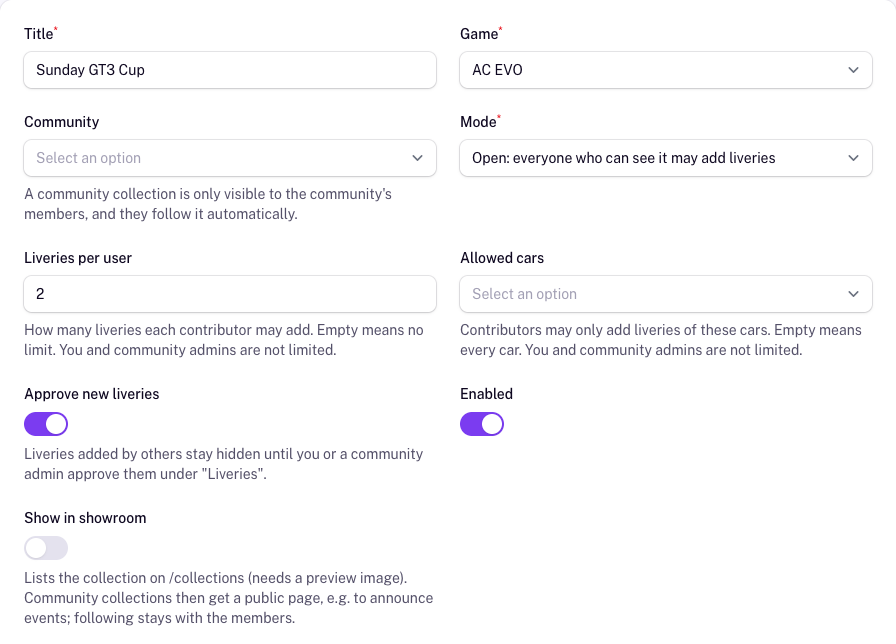This screenshot has width=896, height=644.
Task: Click the chevron arrow in Allowed cars field
Action: coord(853,294)
